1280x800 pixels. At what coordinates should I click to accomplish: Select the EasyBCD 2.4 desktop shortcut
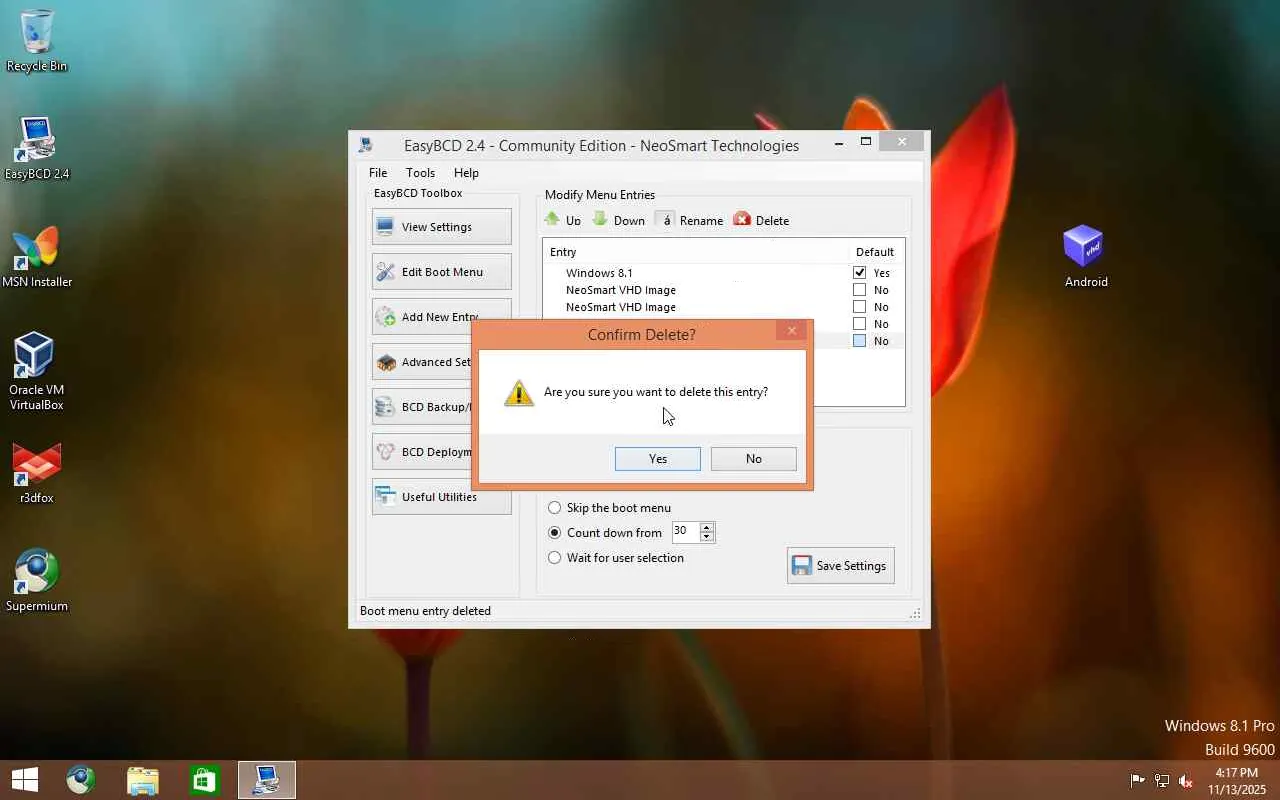pos(37,149)
